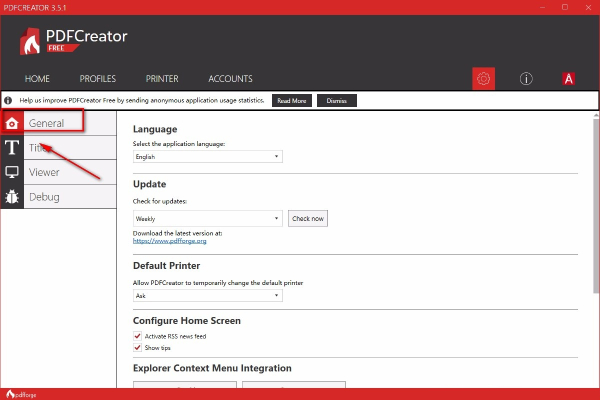The width and height of the screenshot is (600, 400).
Task: Uncheck the Show tips option
Action: point(137,348)
